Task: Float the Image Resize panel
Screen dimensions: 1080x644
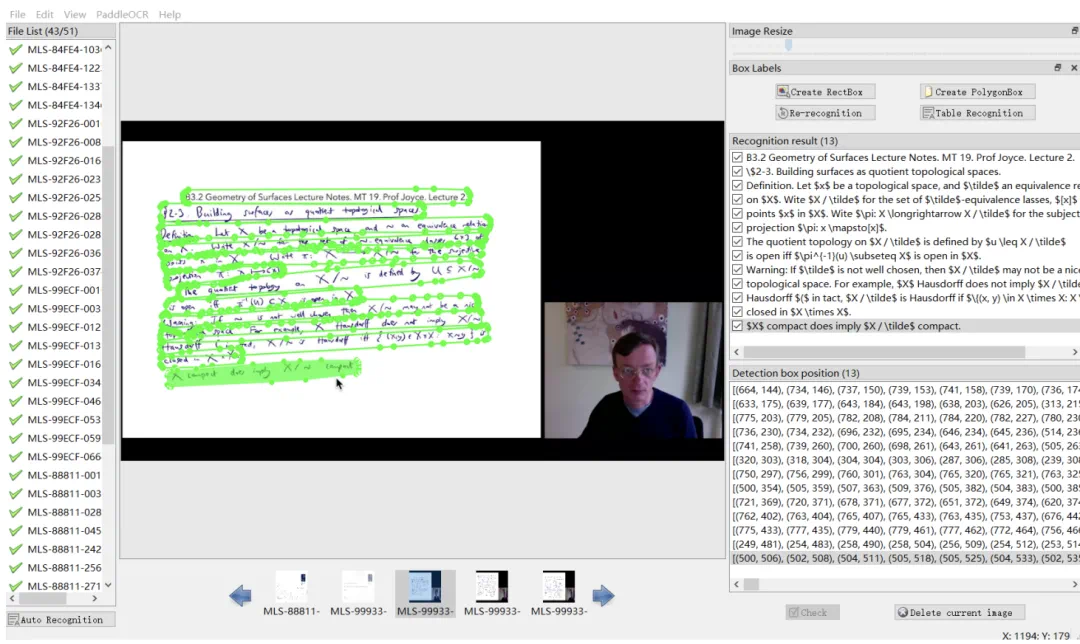Action: (1074, 31)
